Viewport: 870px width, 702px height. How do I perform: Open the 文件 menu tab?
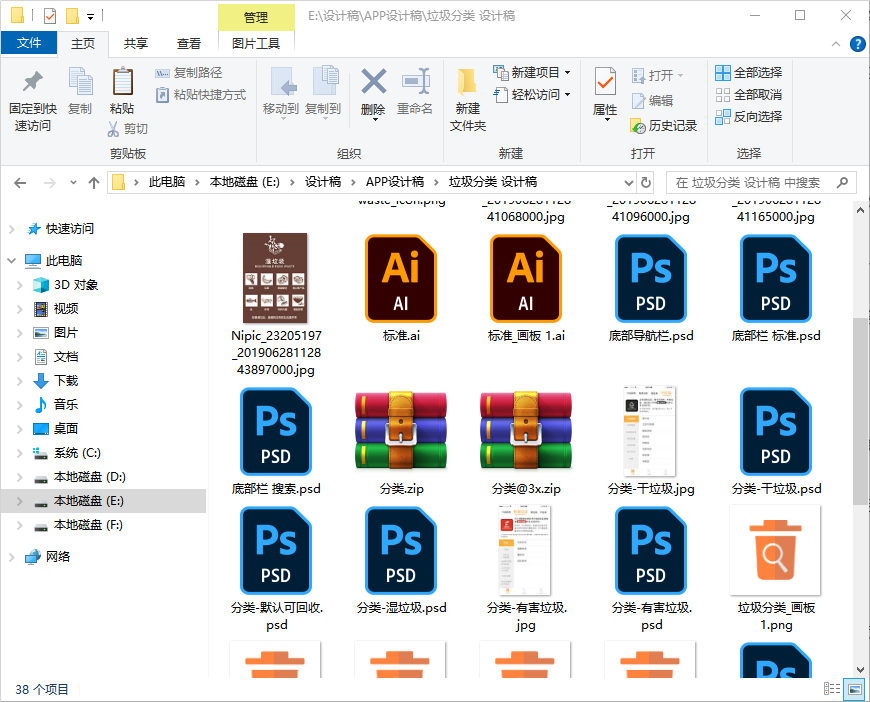tap(29, 43)
